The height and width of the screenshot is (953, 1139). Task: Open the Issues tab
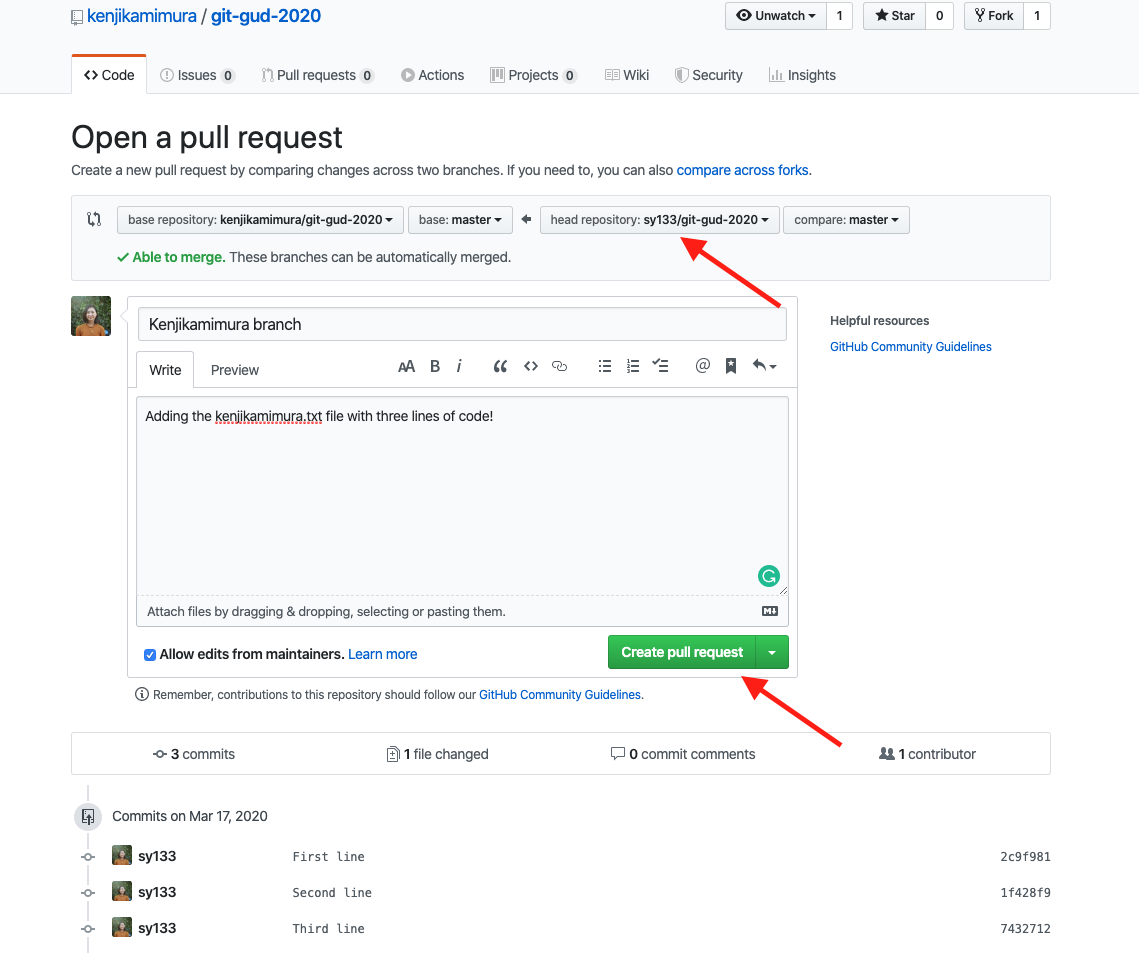(x=197, y=75)
